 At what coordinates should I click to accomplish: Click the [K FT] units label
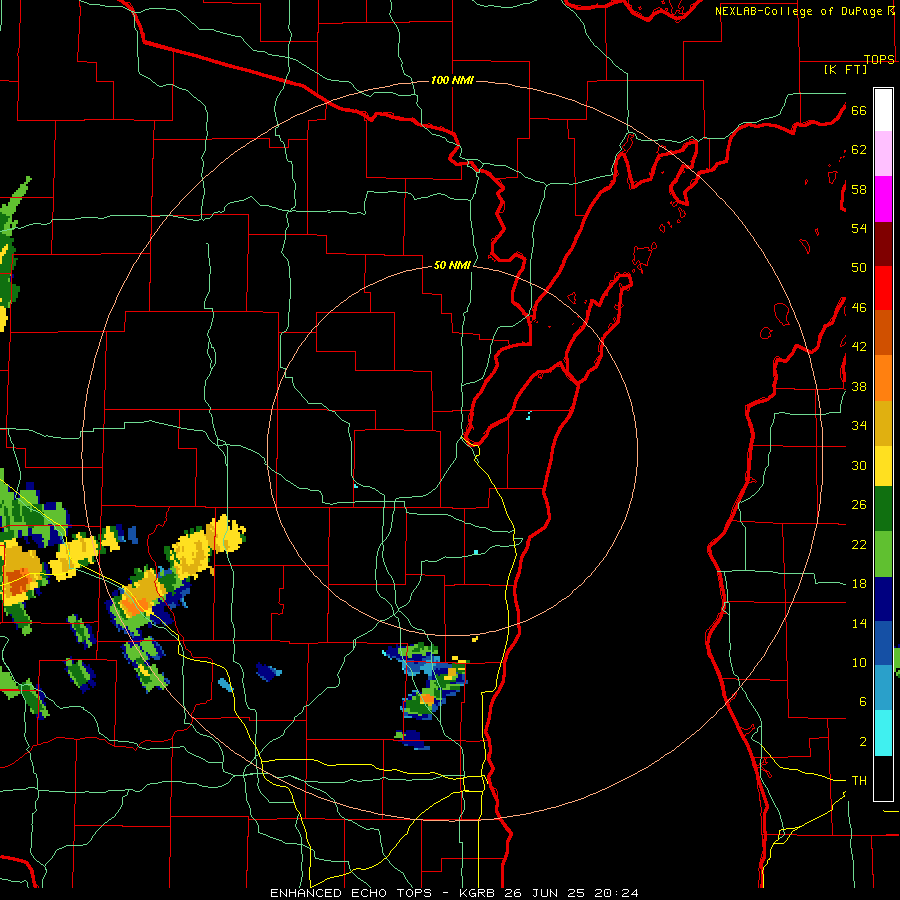pyautogui.click(x=845, y=70)
